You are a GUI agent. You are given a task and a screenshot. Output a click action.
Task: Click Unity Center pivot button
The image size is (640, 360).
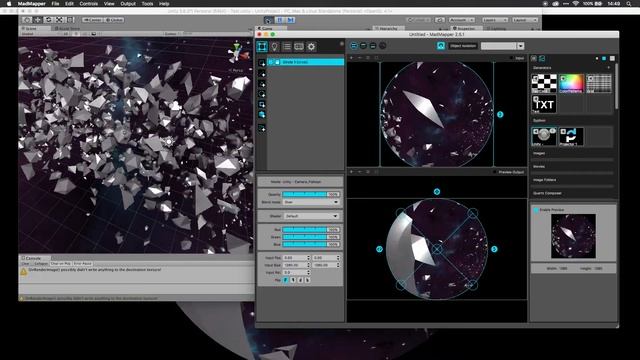tap(93, 20)
